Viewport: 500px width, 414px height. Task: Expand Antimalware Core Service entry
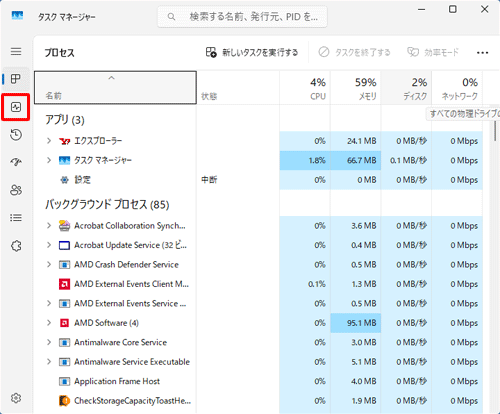click(x=49, y=342)
